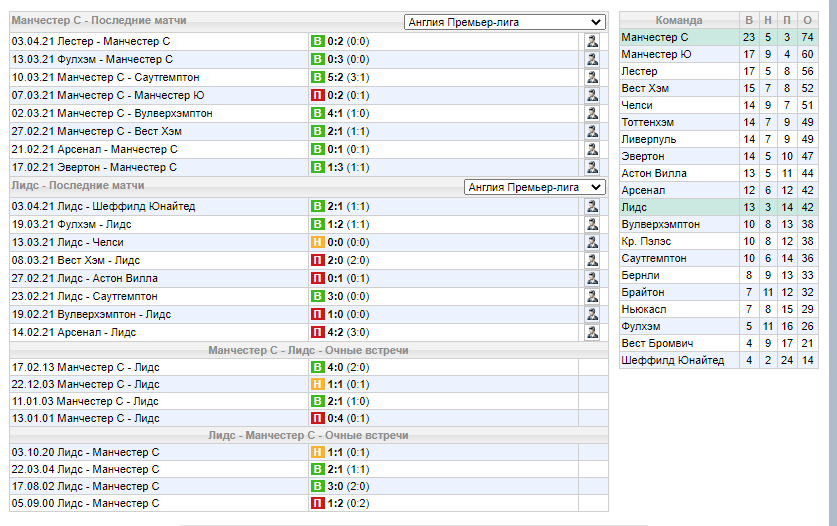
Task: Click score 5:2 (3:1) of Саутгемптон match
Action: (348, 77)
